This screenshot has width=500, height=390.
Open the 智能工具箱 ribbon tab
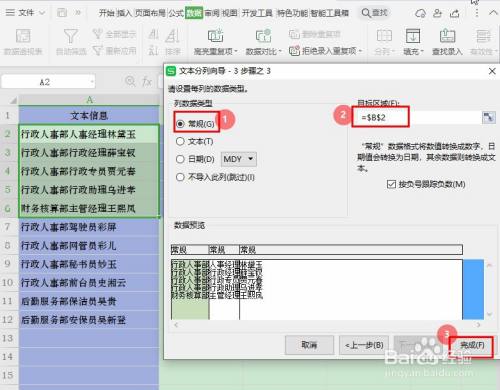click(329, 13)
